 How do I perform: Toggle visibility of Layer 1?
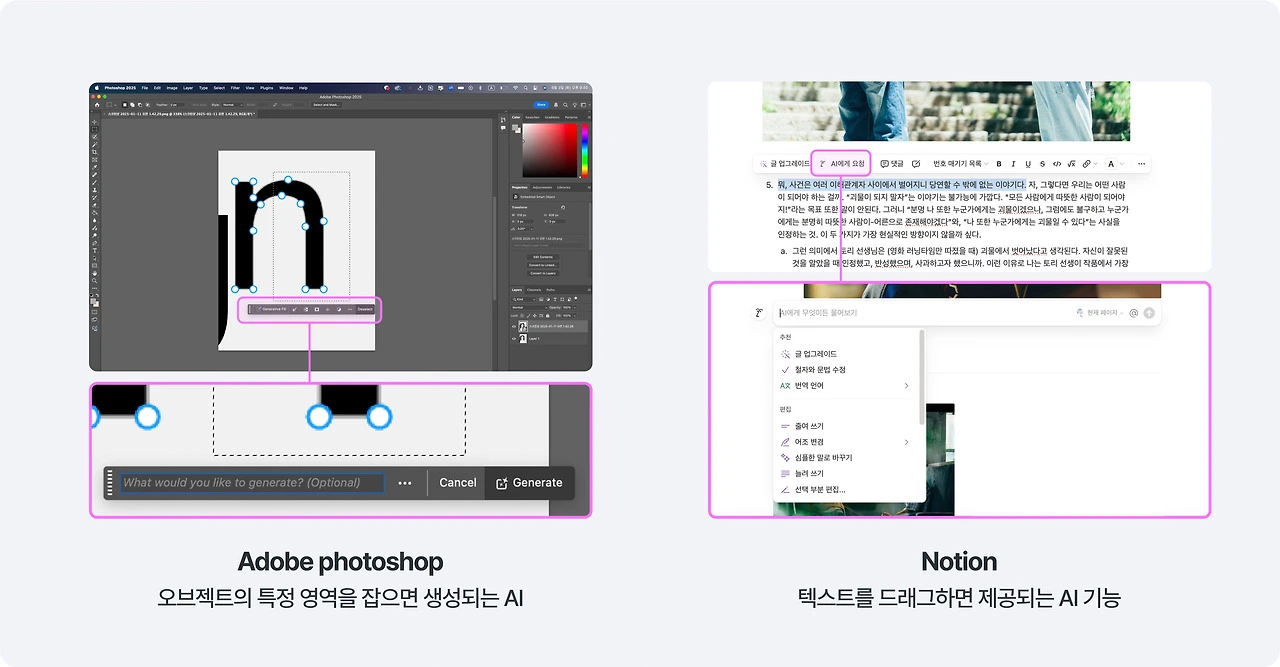[514, 339]
